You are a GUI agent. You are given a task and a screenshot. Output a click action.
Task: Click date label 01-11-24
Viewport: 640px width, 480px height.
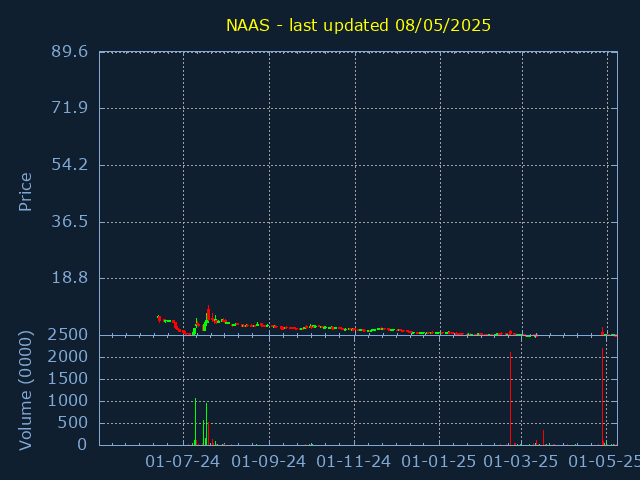point(353,462)
